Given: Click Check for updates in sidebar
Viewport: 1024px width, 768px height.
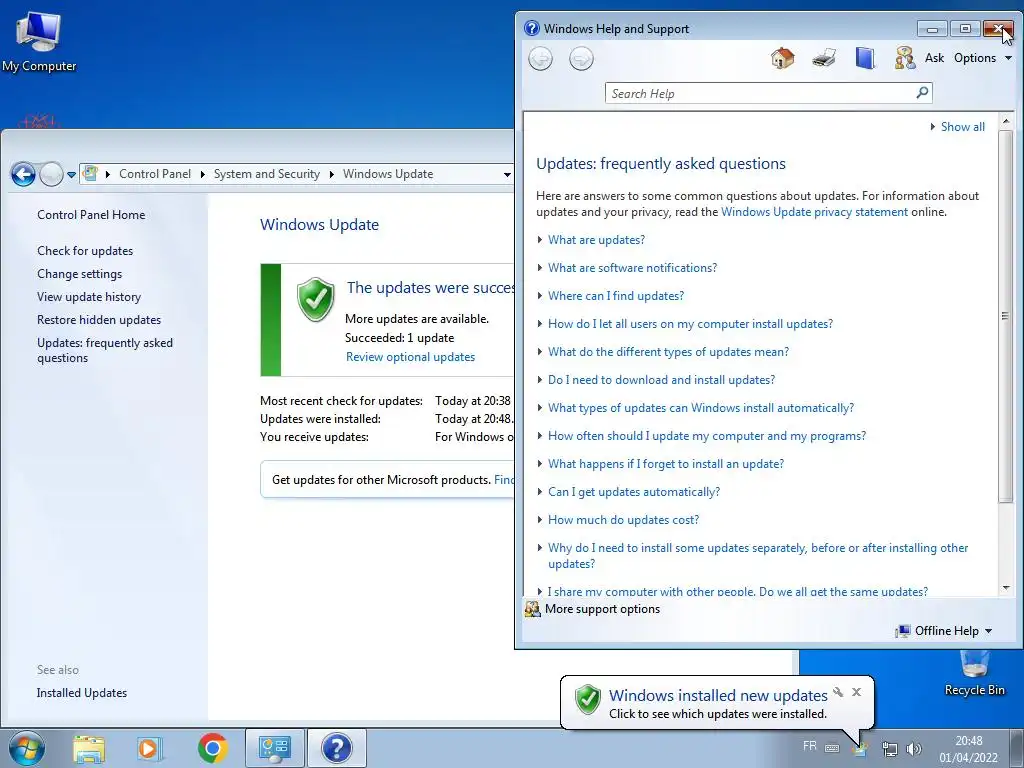Looking at the screenshot, I should [x=85, y=251].
